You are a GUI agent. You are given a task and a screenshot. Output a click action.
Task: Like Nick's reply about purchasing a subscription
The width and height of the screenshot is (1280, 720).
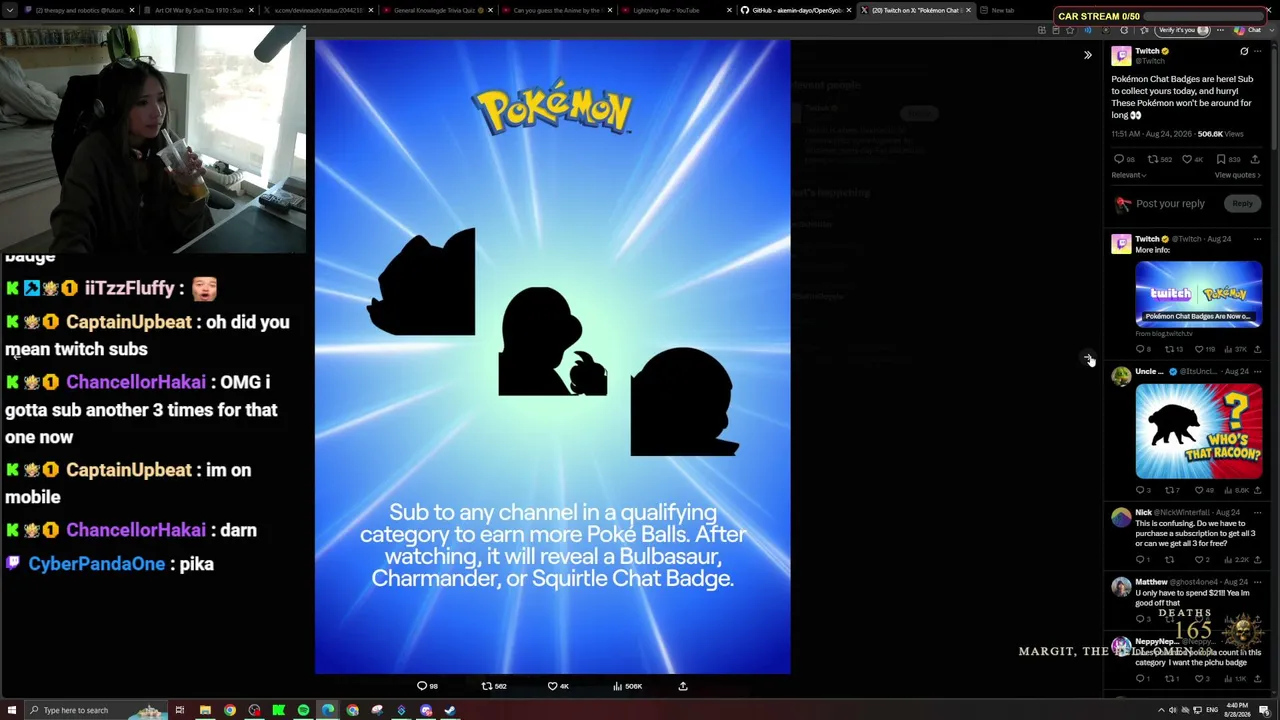point(1199,560)
